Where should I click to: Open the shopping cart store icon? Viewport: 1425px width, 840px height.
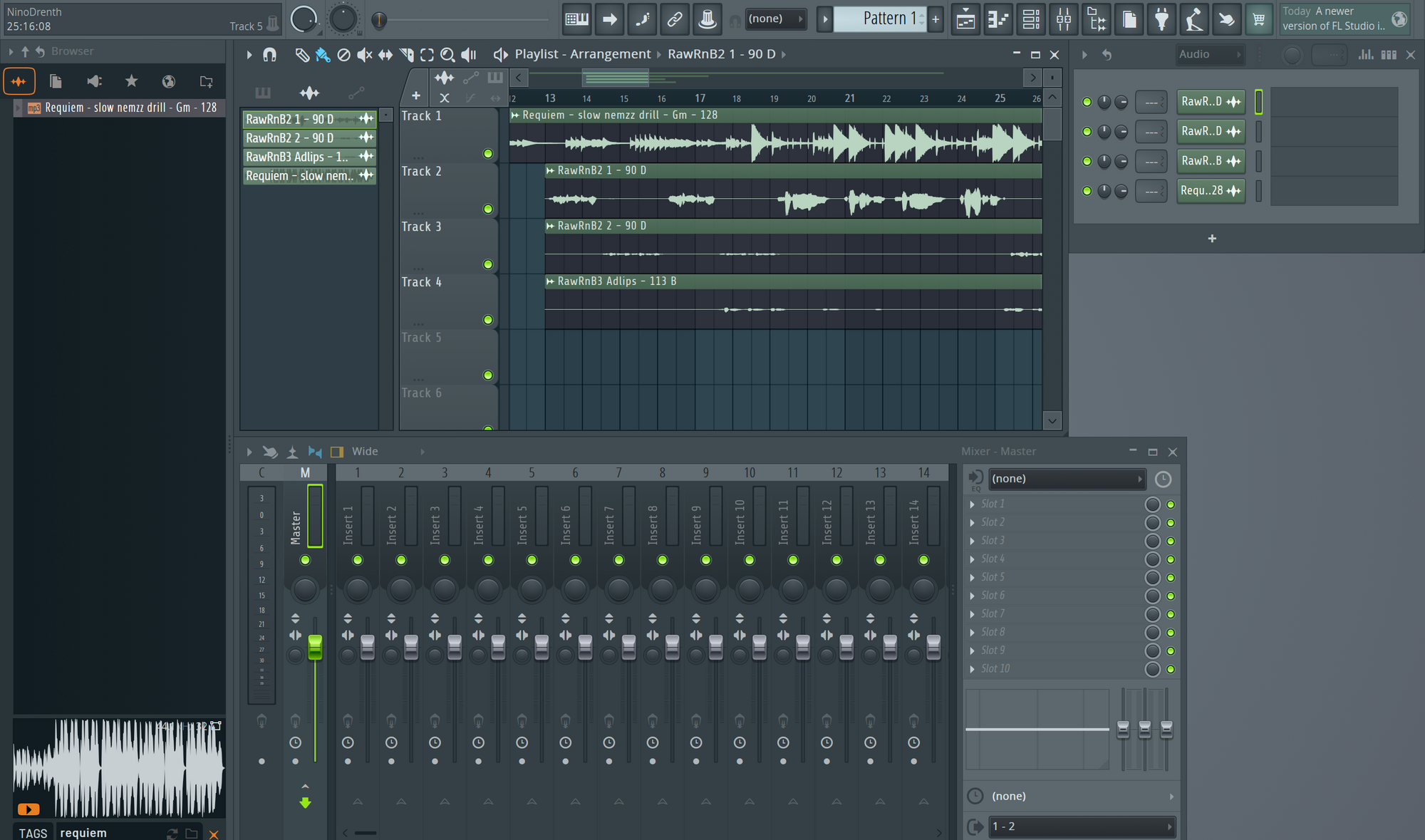1259,19
